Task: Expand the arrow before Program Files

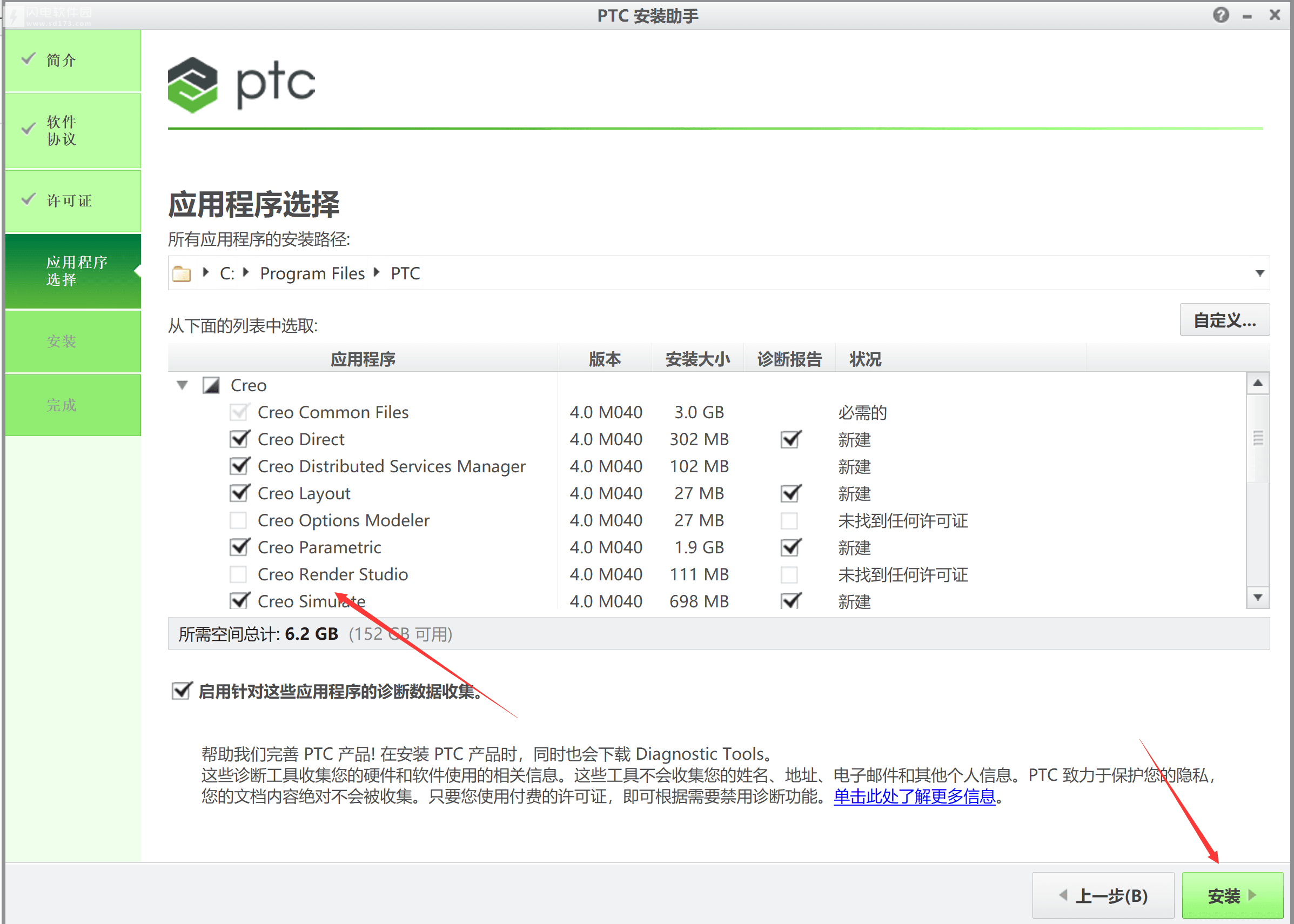Action: 246,272
